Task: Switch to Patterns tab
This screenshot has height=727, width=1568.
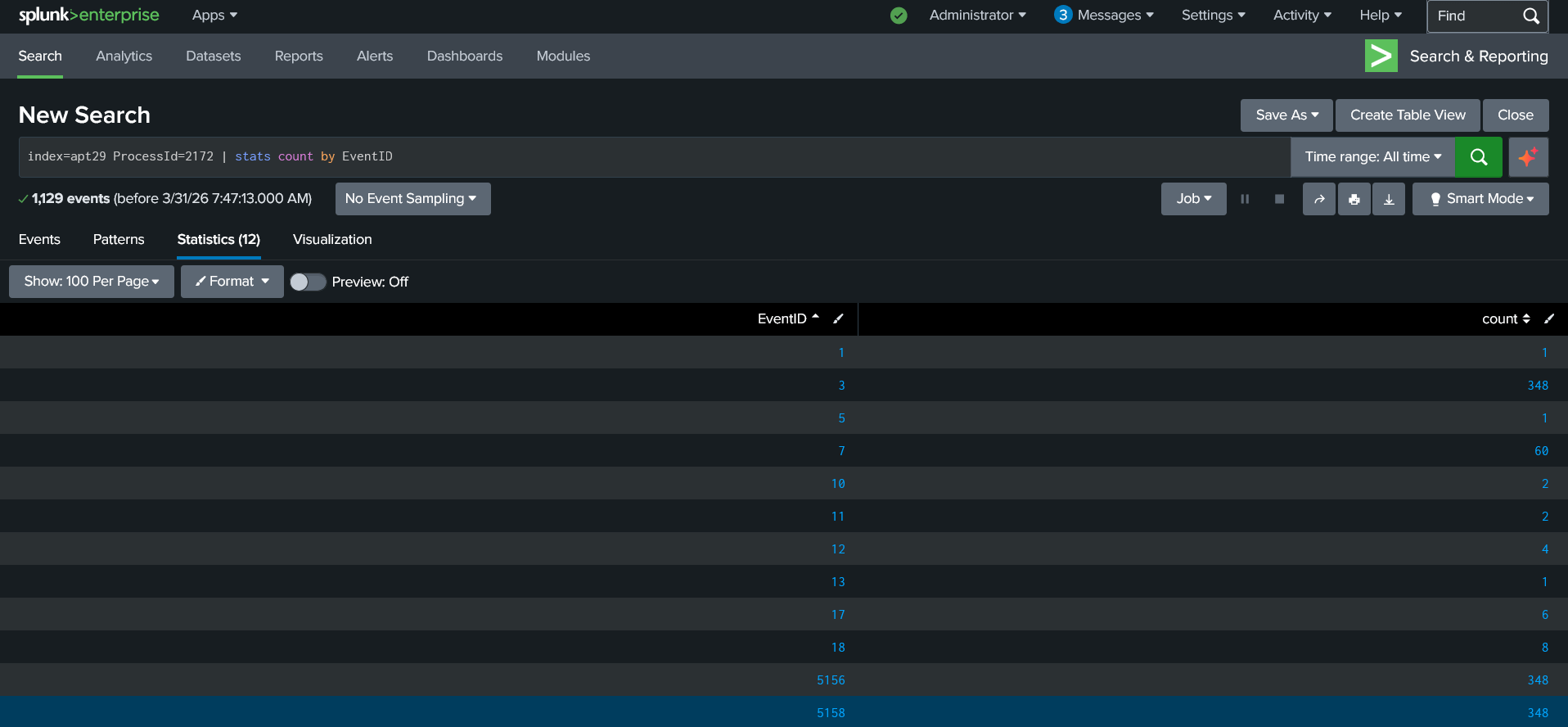Action: tap(119, 239)
